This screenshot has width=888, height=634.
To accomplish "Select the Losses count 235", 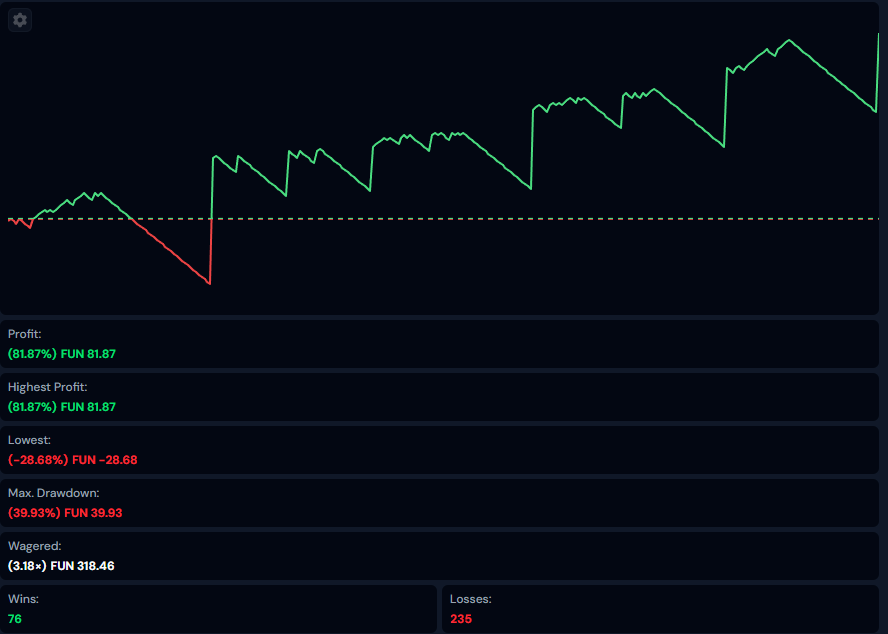I will coord(461,619).
